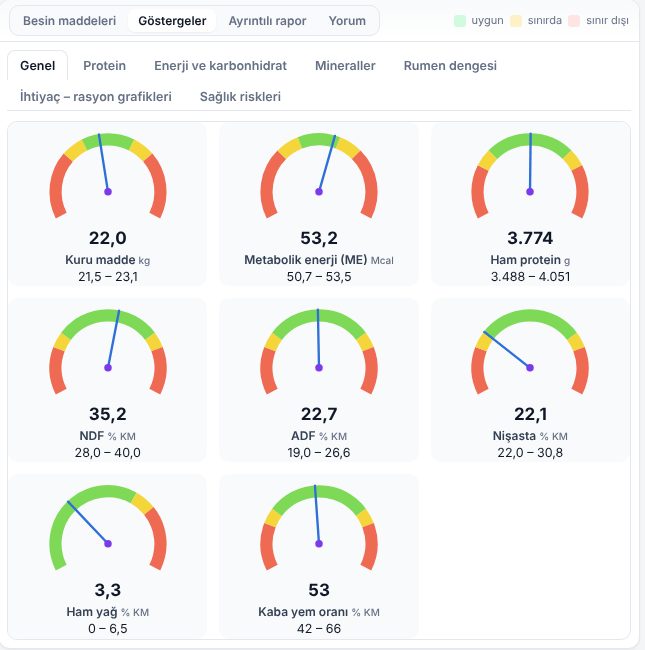Click the range text 42 – 66
This screenshot has height=650, width=645.
tap(319, 628)
